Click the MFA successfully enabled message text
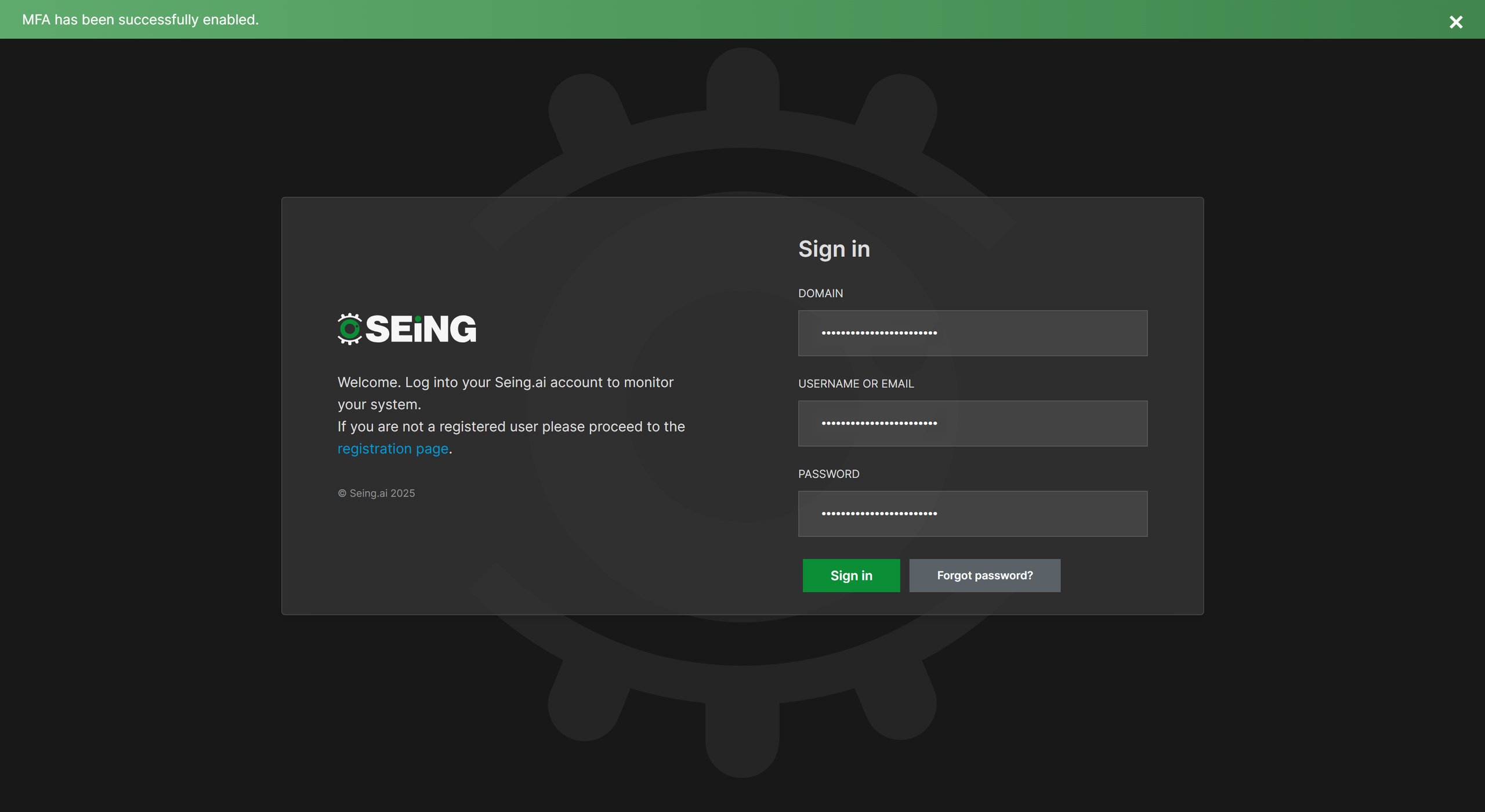This screenshot has width=1485, height=812. point(140,20)
